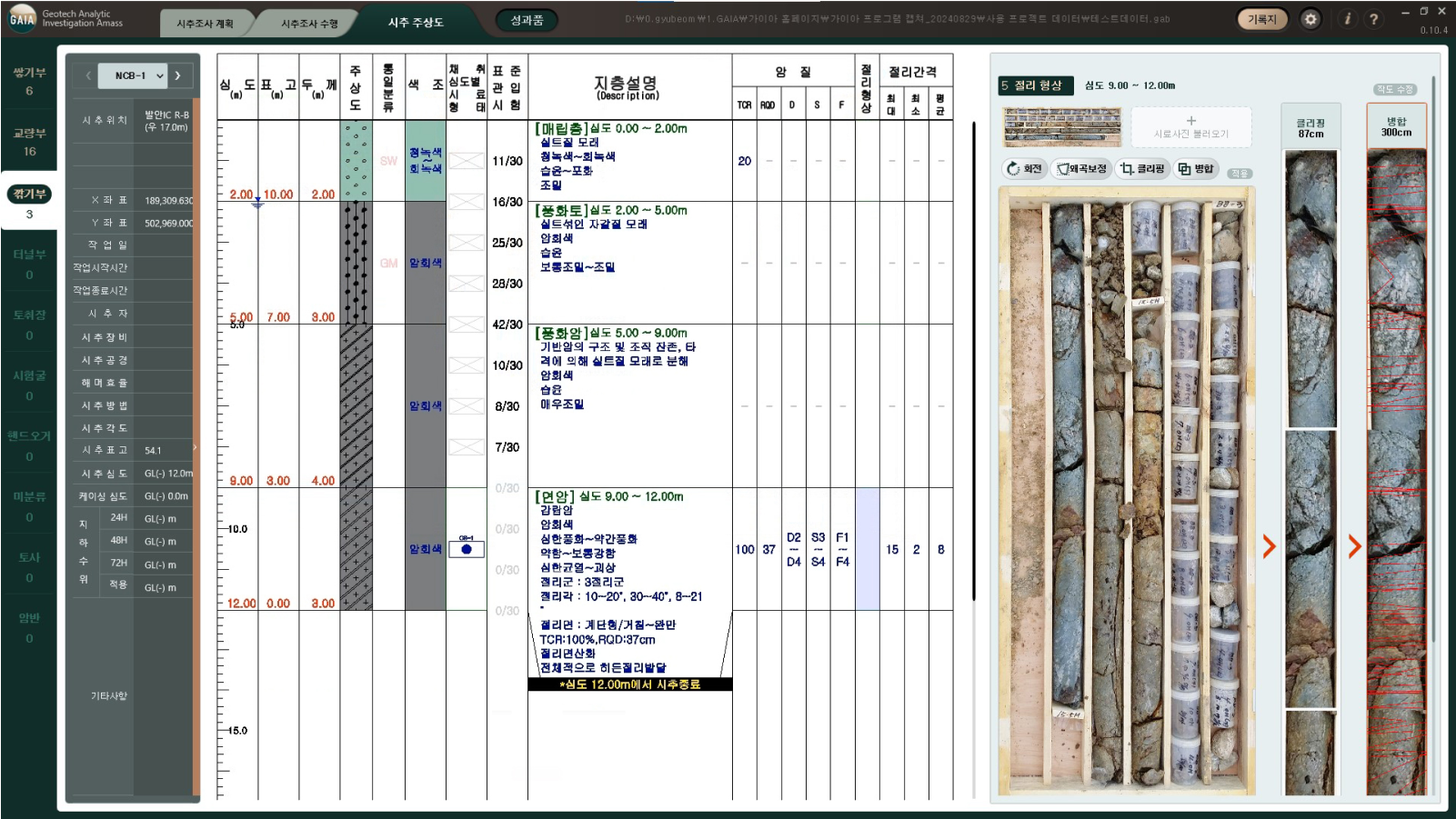Switch to the 시추조사 수행 tab
Screen dimensions: 1456x819
click(309, 24)
